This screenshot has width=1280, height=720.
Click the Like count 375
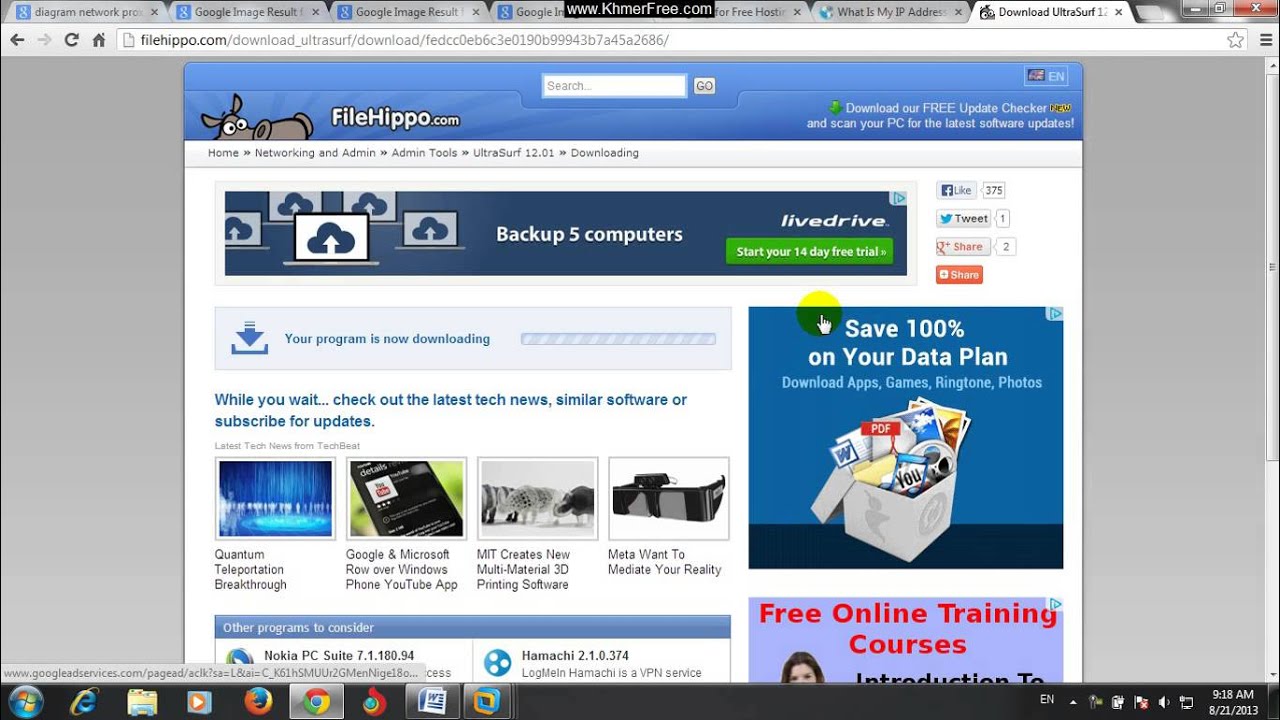coord(993,190)
